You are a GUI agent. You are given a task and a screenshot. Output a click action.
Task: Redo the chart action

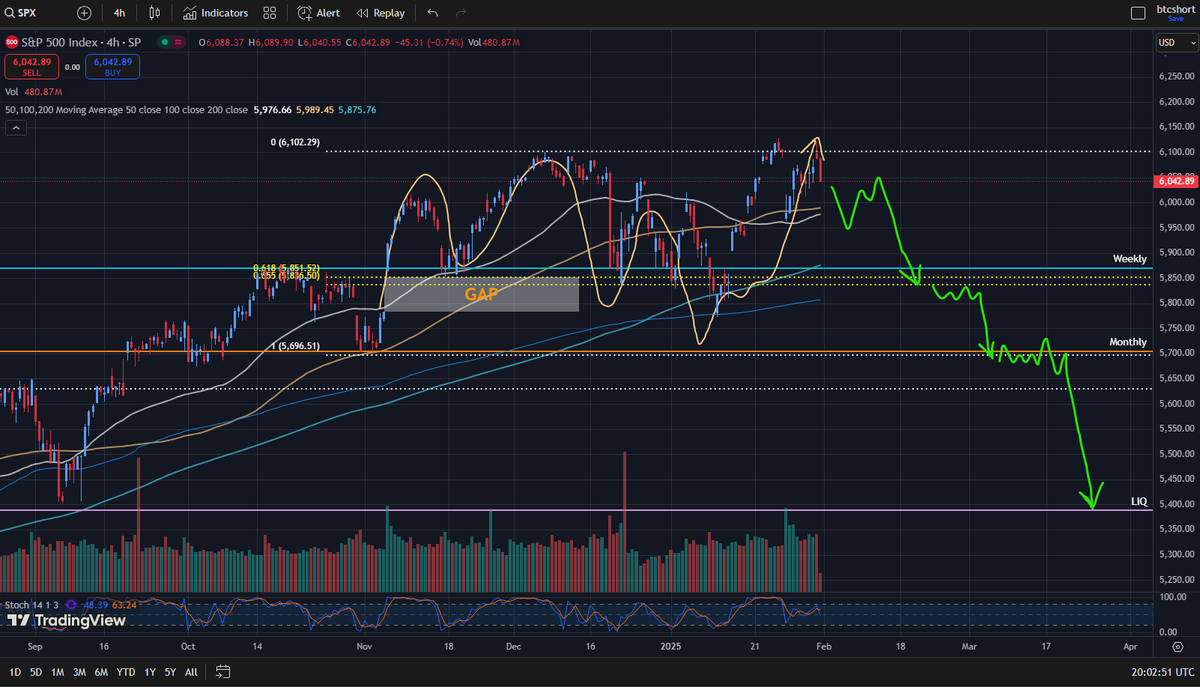pyautogui.click(x=460, y=13)
